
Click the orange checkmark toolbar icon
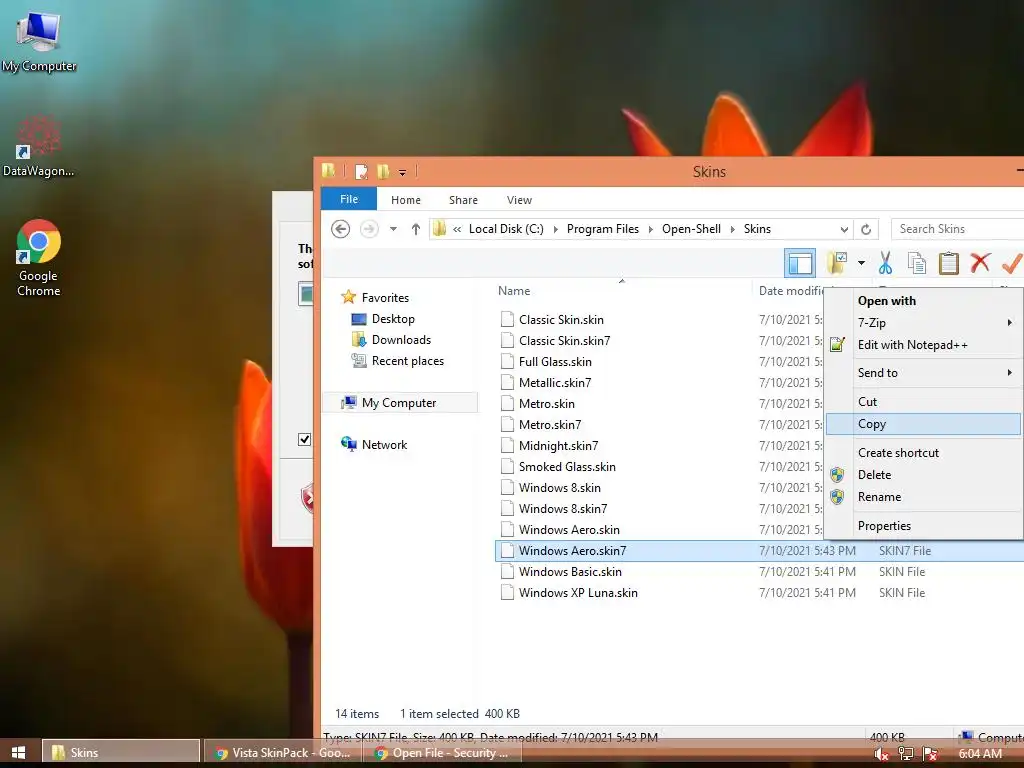[1012, 263]
